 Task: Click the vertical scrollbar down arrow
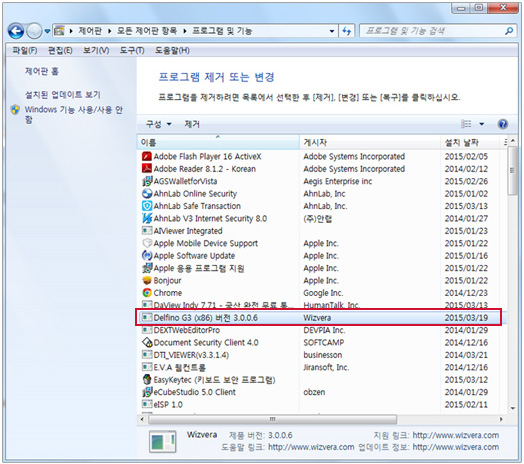pyautogui.click(x=513, y=408)
